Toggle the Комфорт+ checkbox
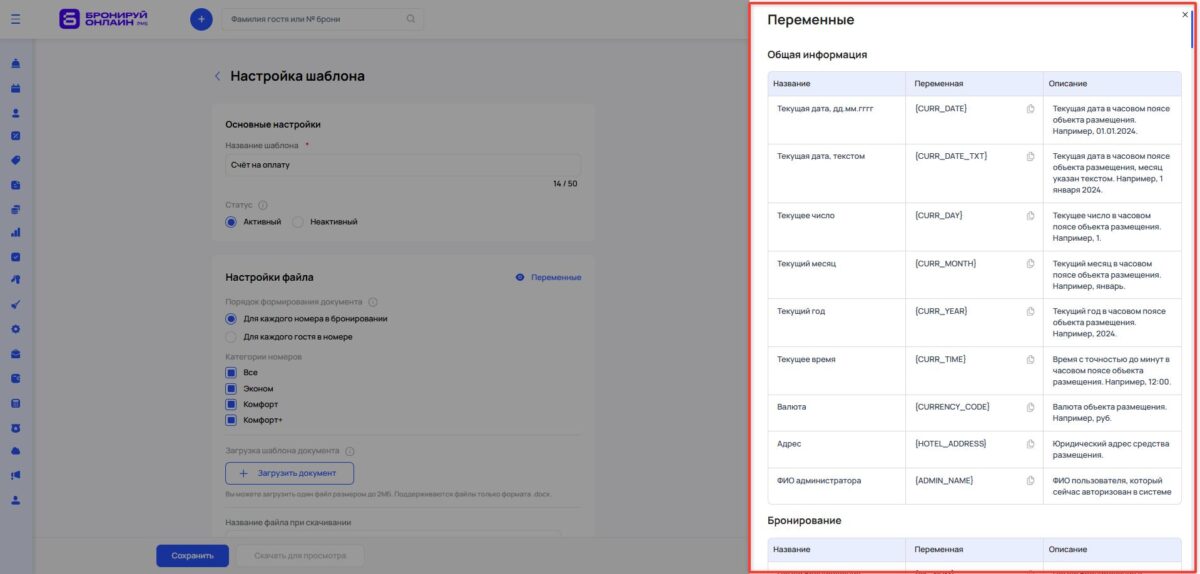 (x=231, y=420)
